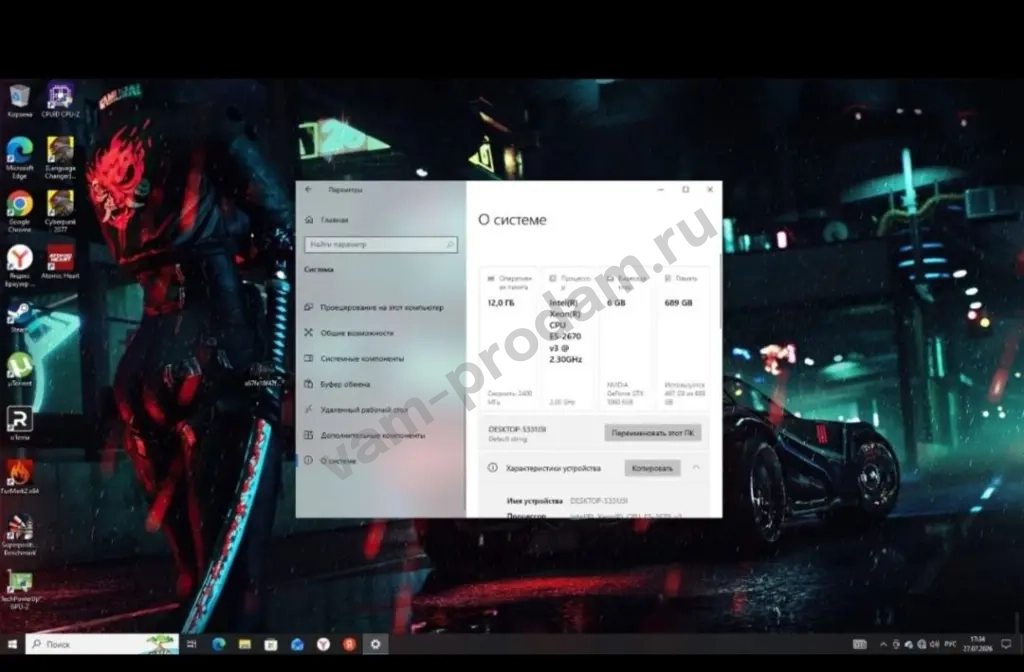Select the FurMark2 x64 desktop icon
Screen dimensions: 1024x672
pos(20,477)
